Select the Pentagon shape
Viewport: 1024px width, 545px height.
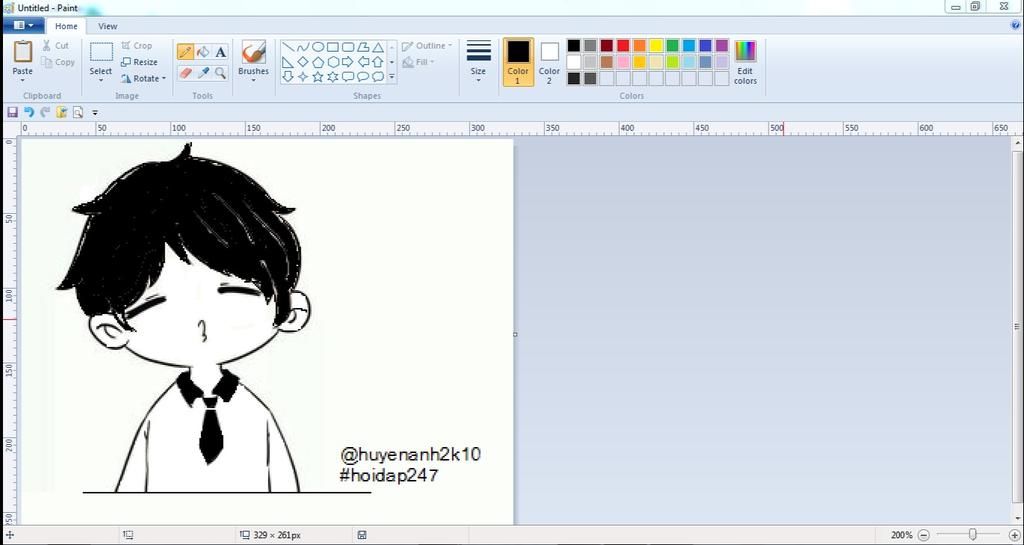coord(318,62)
